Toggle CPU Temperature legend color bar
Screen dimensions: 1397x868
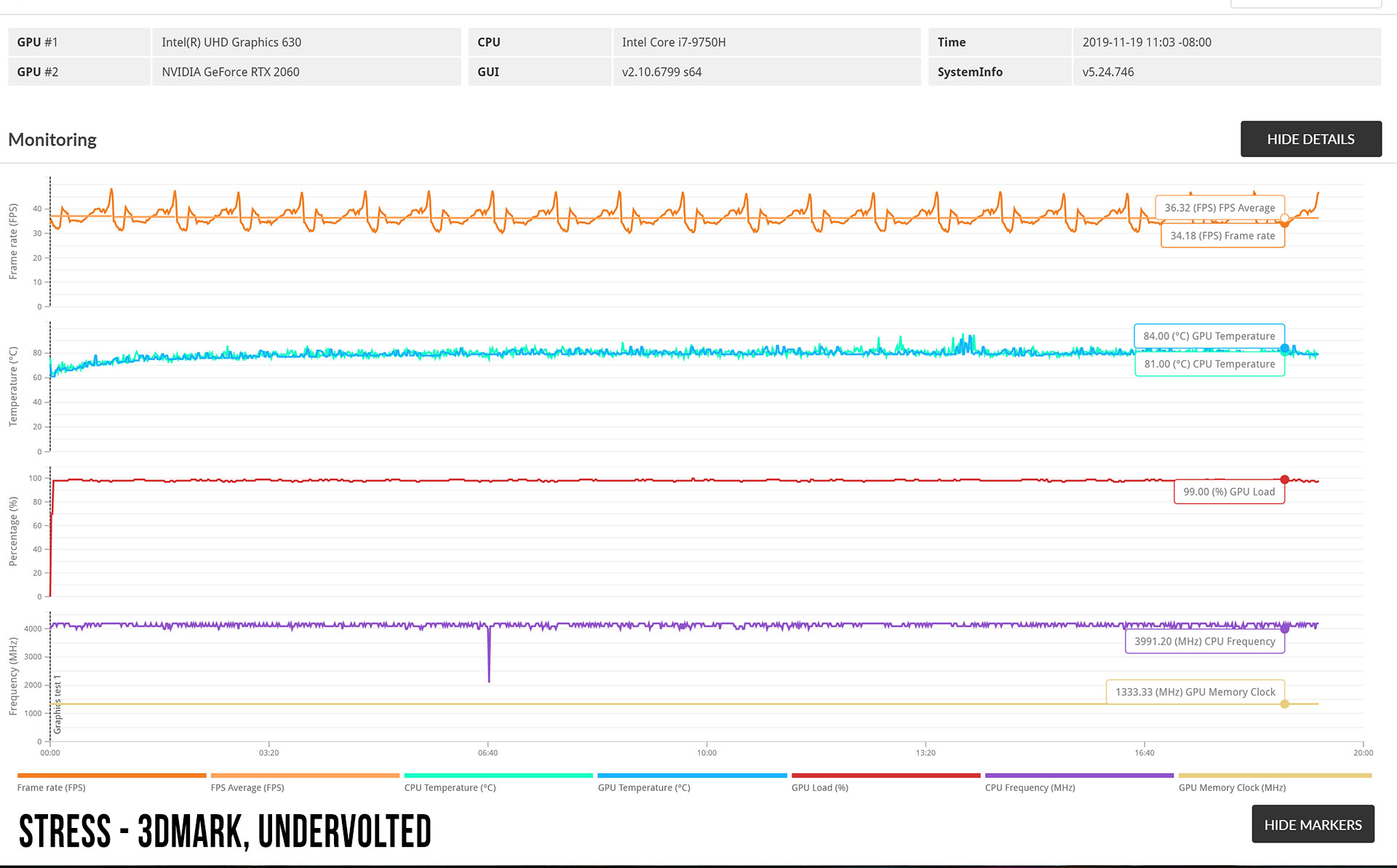click(x=499, y=776)
